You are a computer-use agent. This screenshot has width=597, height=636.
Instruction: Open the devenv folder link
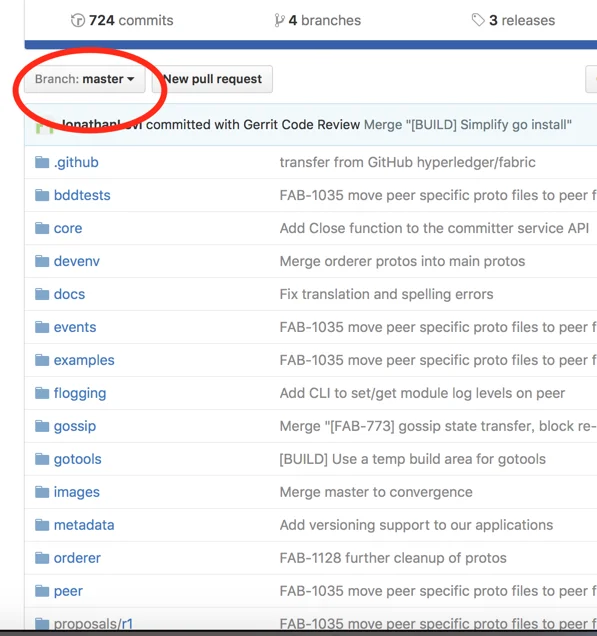[x=77, y=261]
